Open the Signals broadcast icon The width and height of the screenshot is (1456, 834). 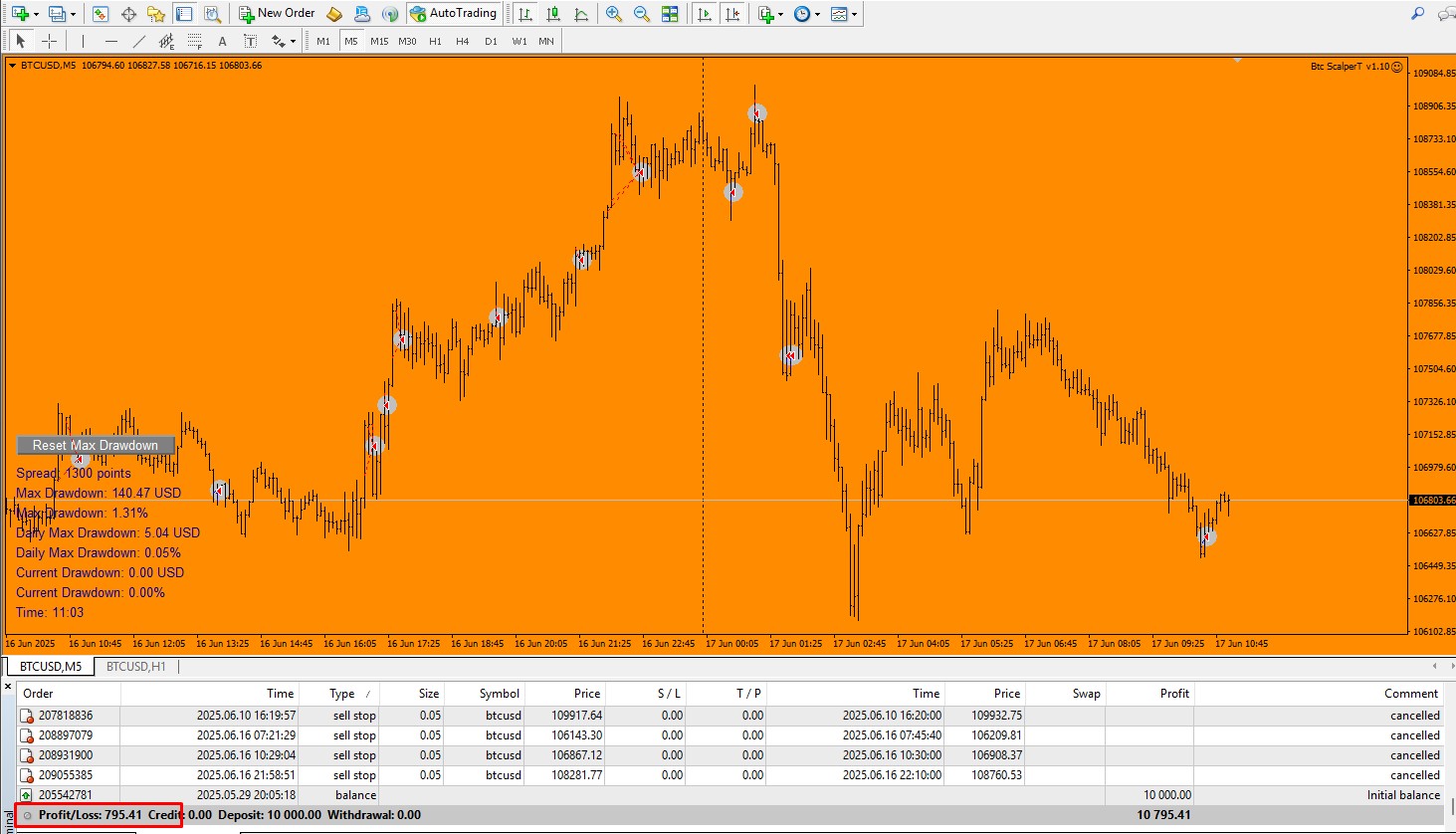(390, 14)
